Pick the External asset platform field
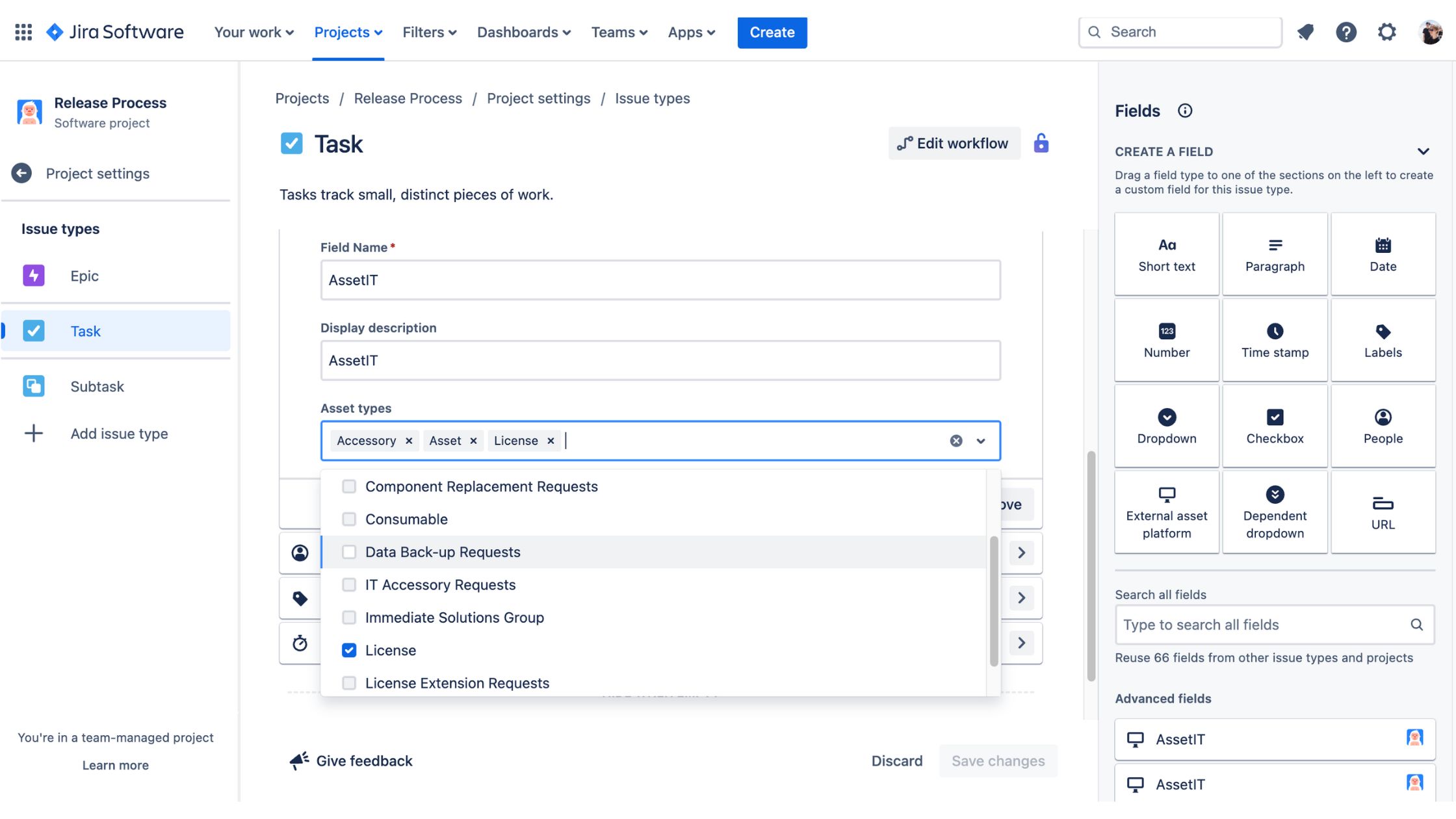Viewport: 1456px width, 819px height. coord(1166,512)
